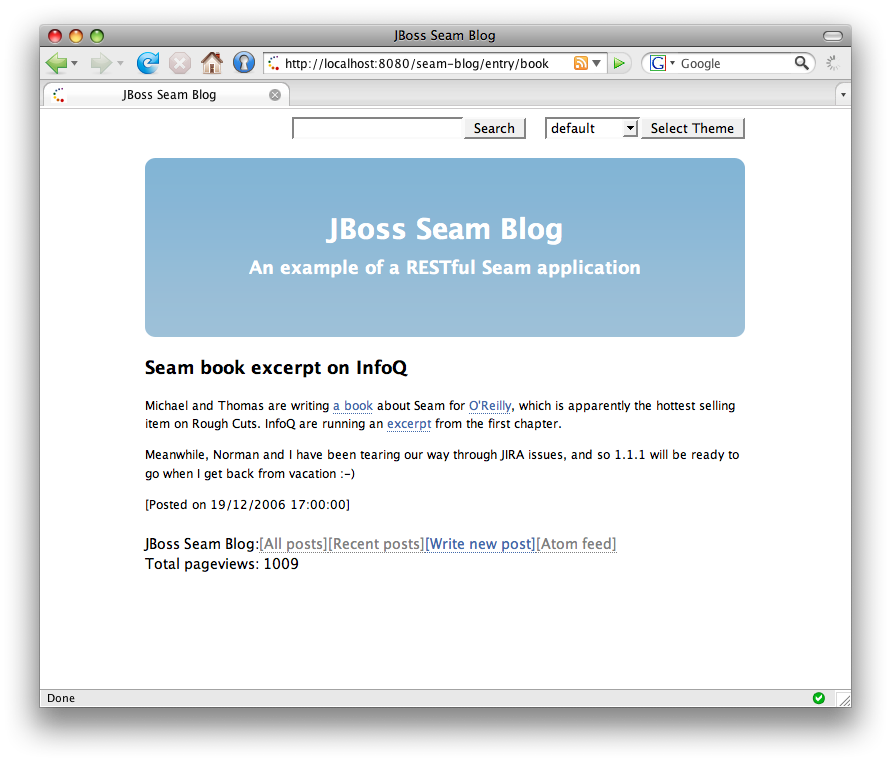Go to the Home page icon
891x762 pixels.
pos(212,64)
